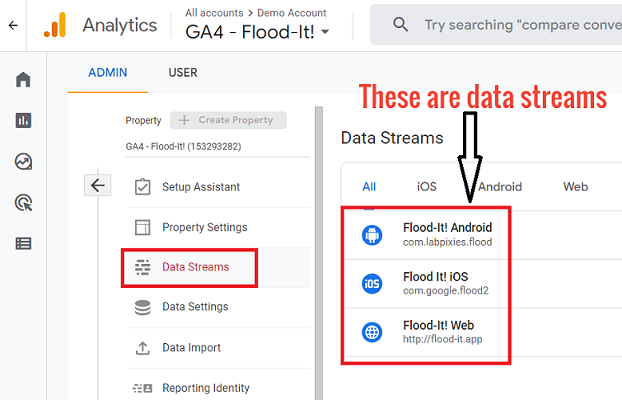622x400 pixels.
Task: Select the ADMIN tab
Action: pos(108,73)
